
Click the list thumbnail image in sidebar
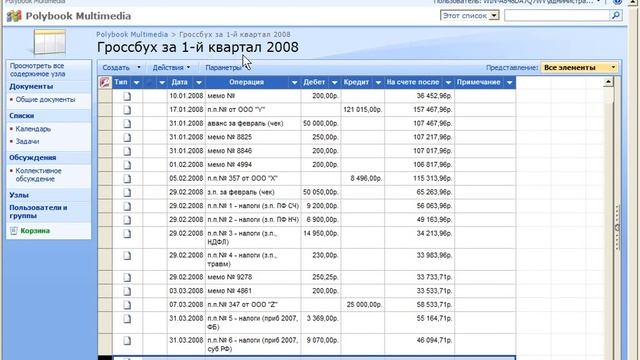pyautogui.click(x=50, y=42)
